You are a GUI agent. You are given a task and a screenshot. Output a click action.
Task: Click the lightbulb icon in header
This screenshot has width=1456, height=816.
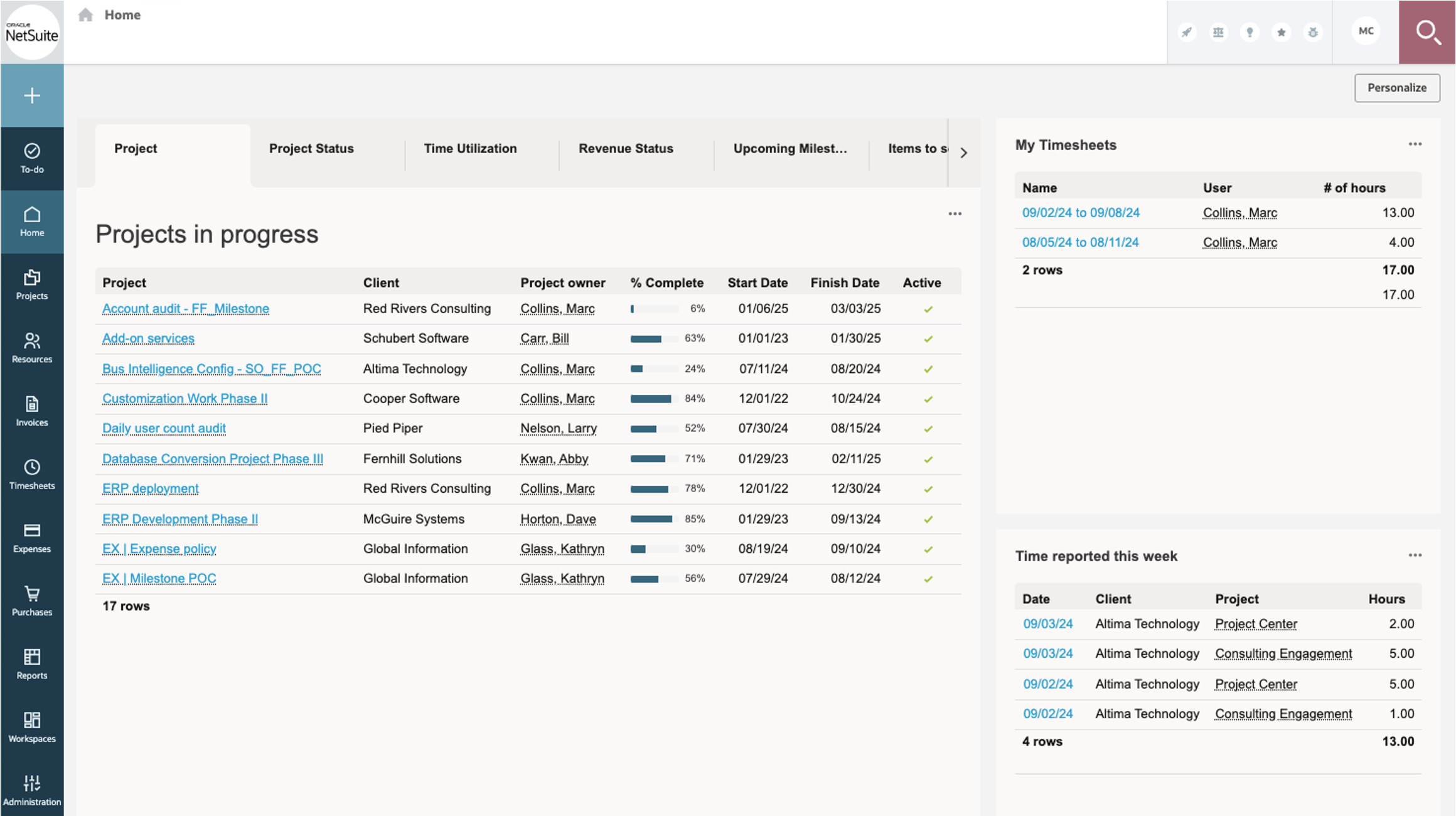pos(1250,32)
